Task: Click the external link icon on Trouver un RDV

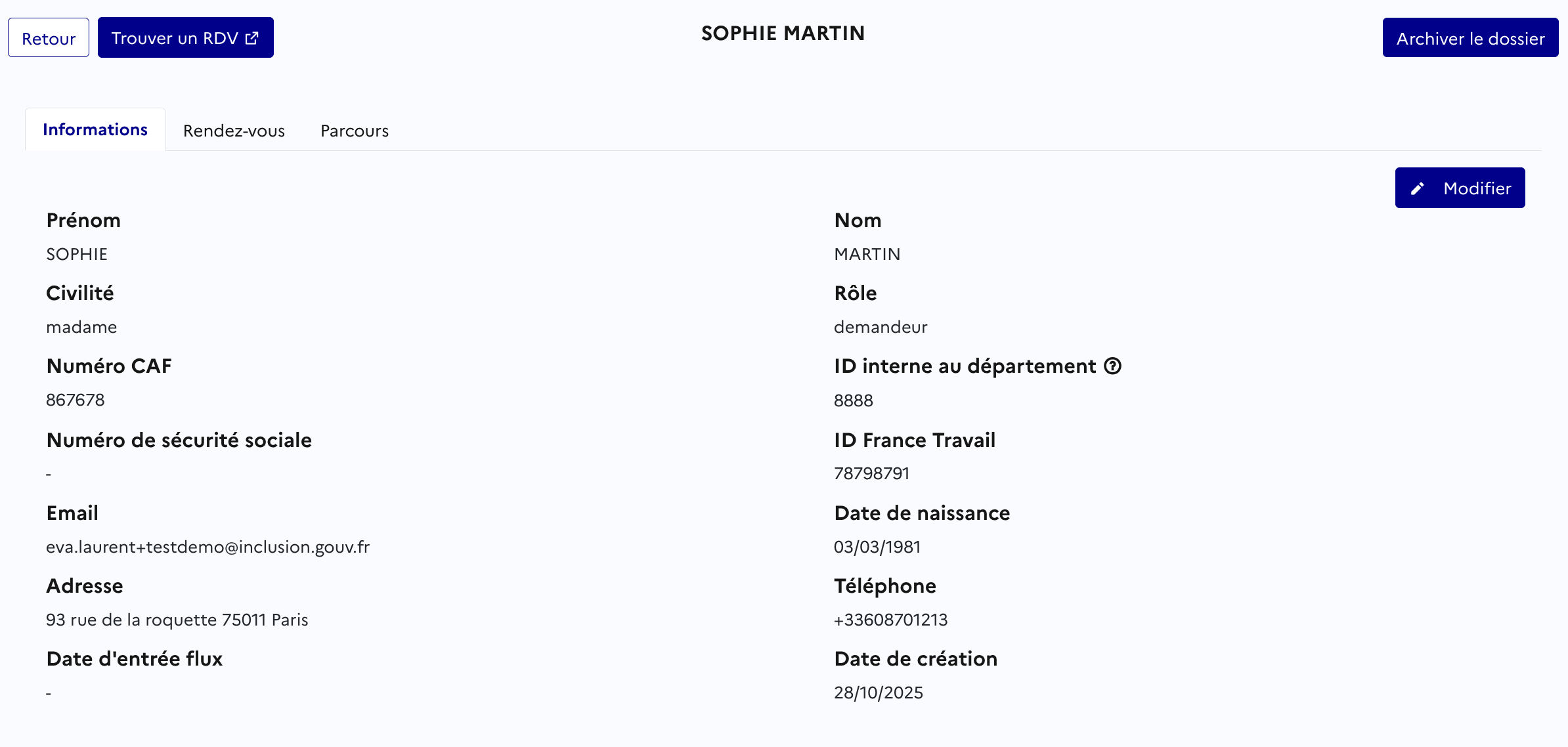Action: [x=251, y=38]
